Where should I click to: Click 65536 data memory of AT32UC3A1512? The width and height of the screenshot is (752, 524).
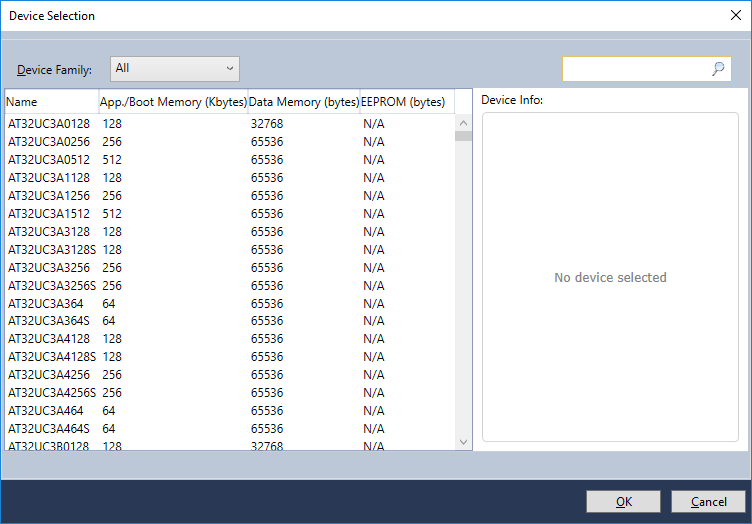click(267, 214)
